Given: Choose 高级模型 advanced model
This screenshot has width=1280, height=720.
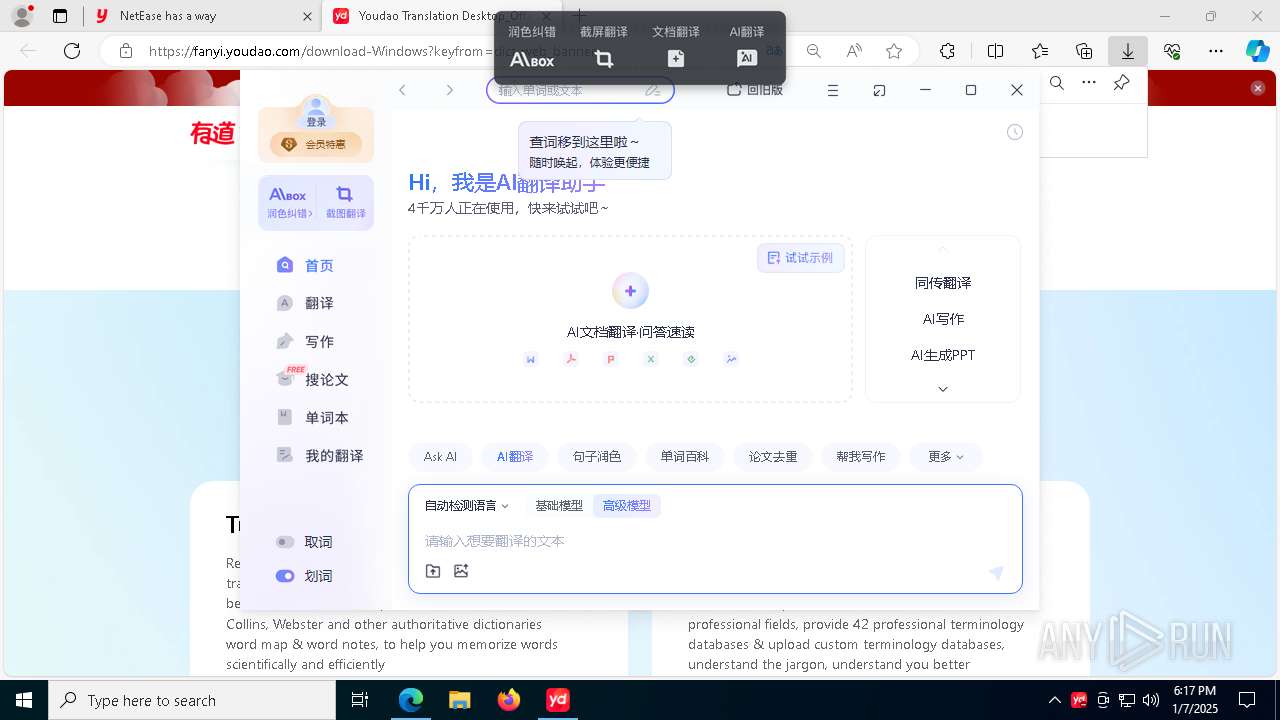Looking at the screenshot, I should pyautogui.click(x=627, y=506).
